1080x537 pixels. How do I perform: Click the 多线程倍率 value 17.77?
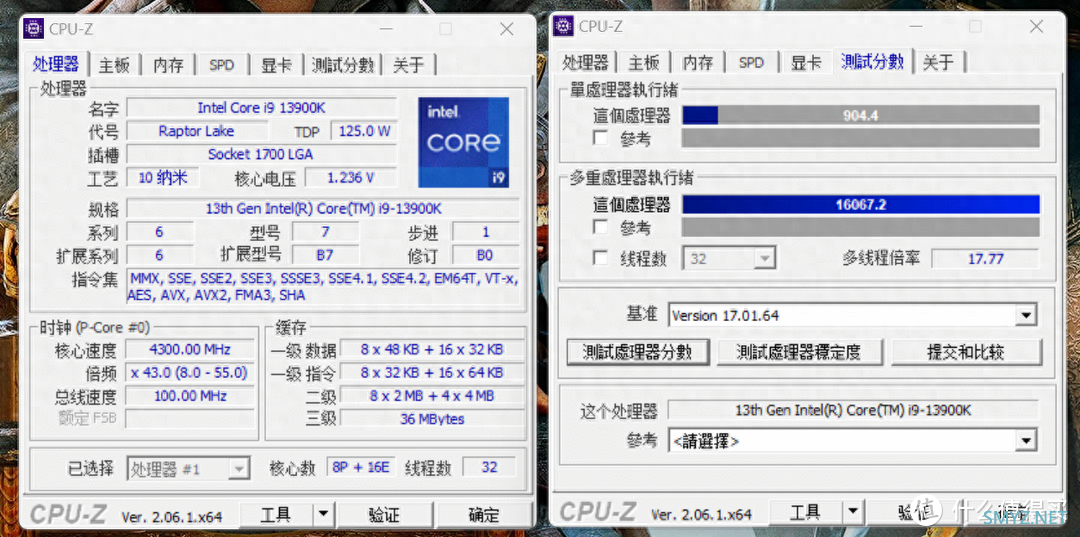click(x=985, y=259)
